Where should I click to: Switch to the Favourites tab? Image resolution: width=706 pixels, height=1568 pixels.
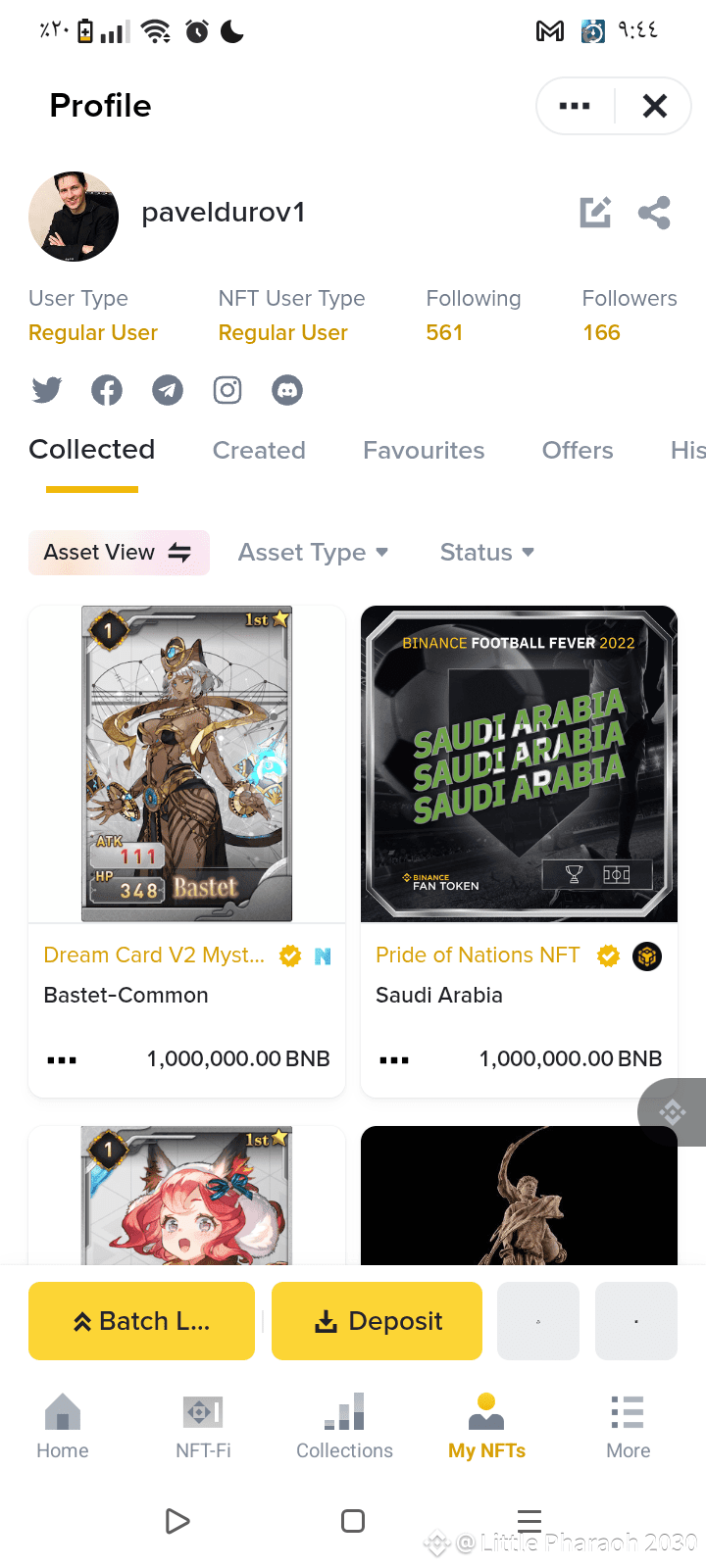tap(424, 450)
